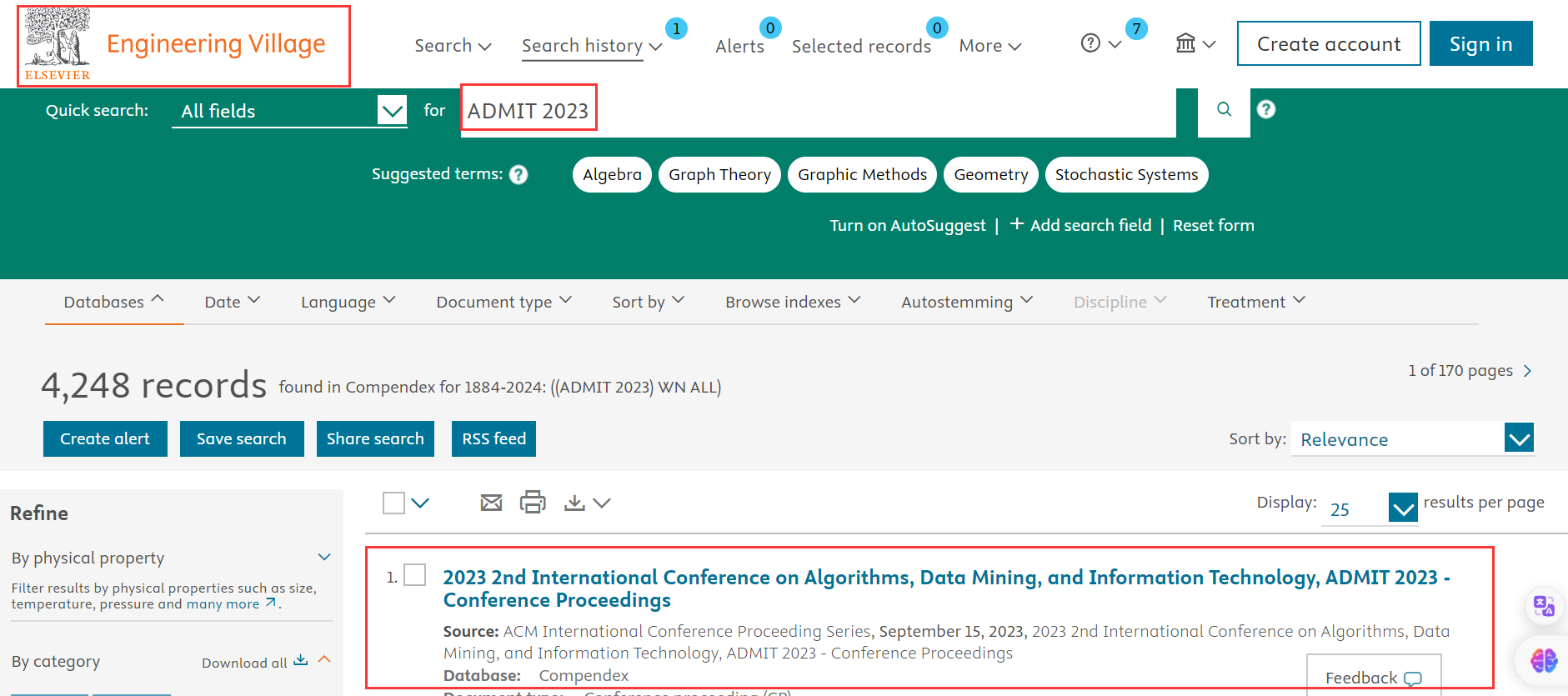Tick the checkbox for record 1

415,575
